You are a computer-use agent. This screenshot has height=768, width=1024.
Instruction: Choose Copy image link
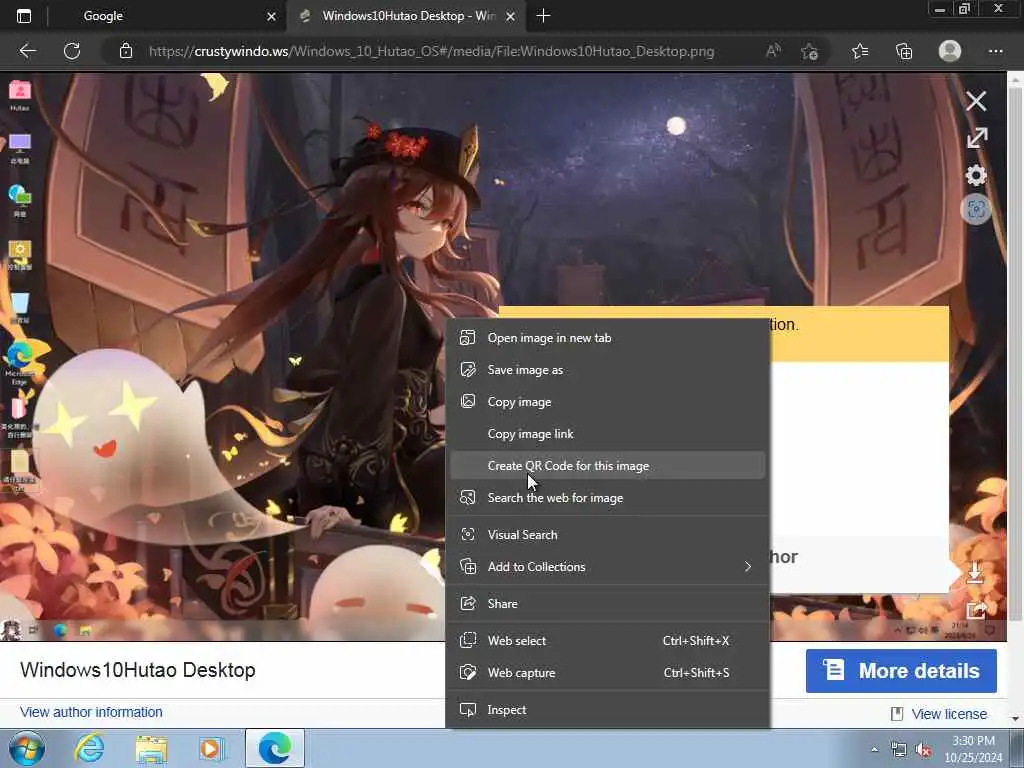607,434
